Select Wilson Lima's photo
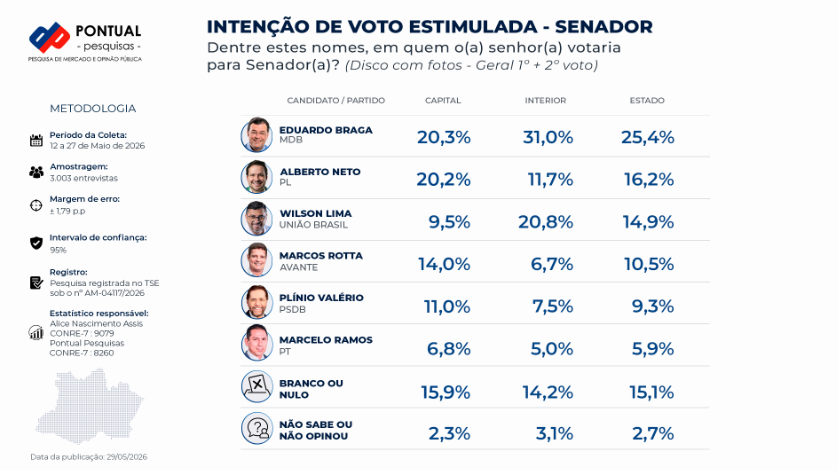This screenshot has width=838, height=471. 257,219
